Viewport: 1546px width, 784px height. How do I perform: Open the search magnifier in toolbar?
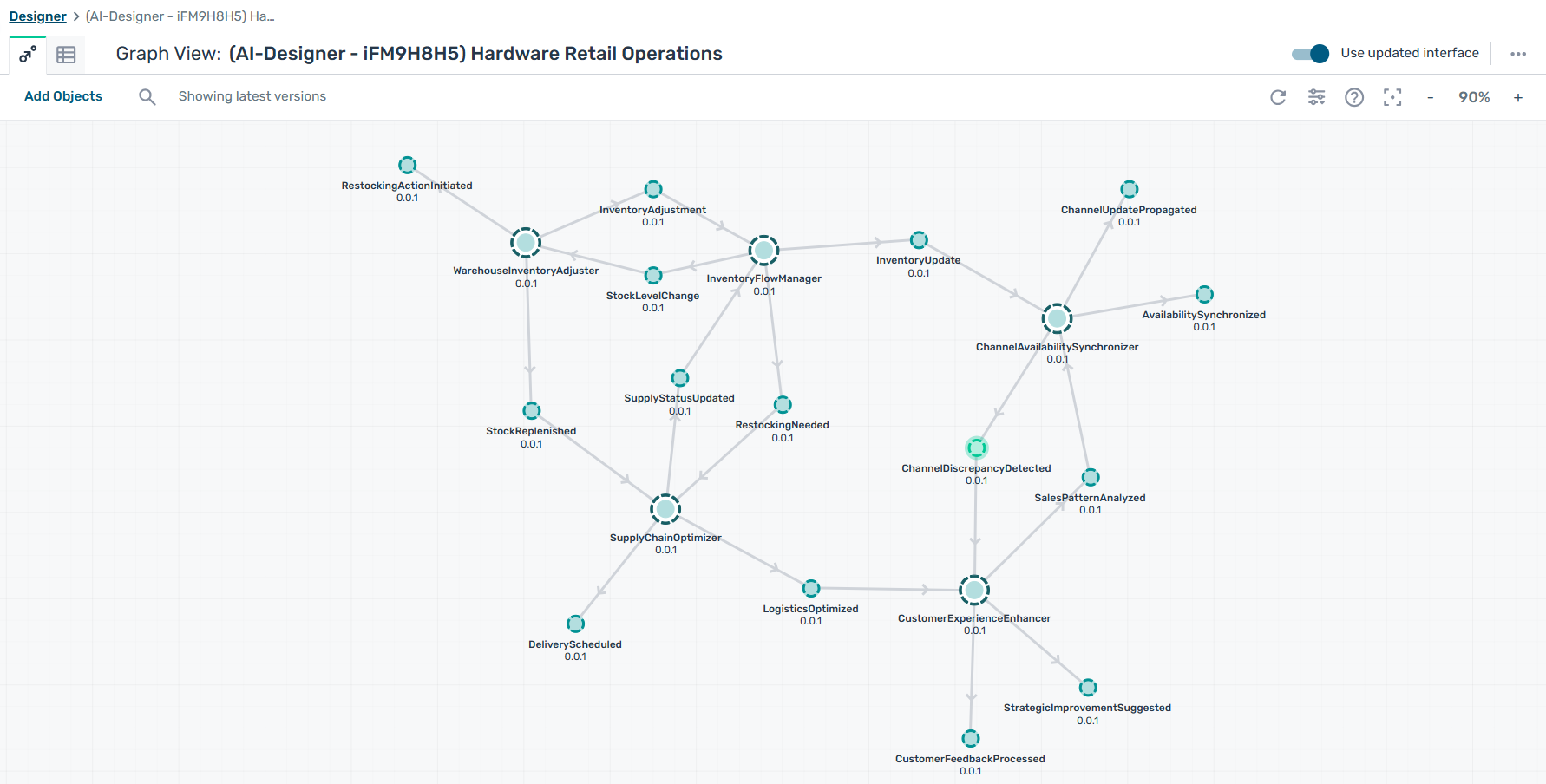pos(147,97)
